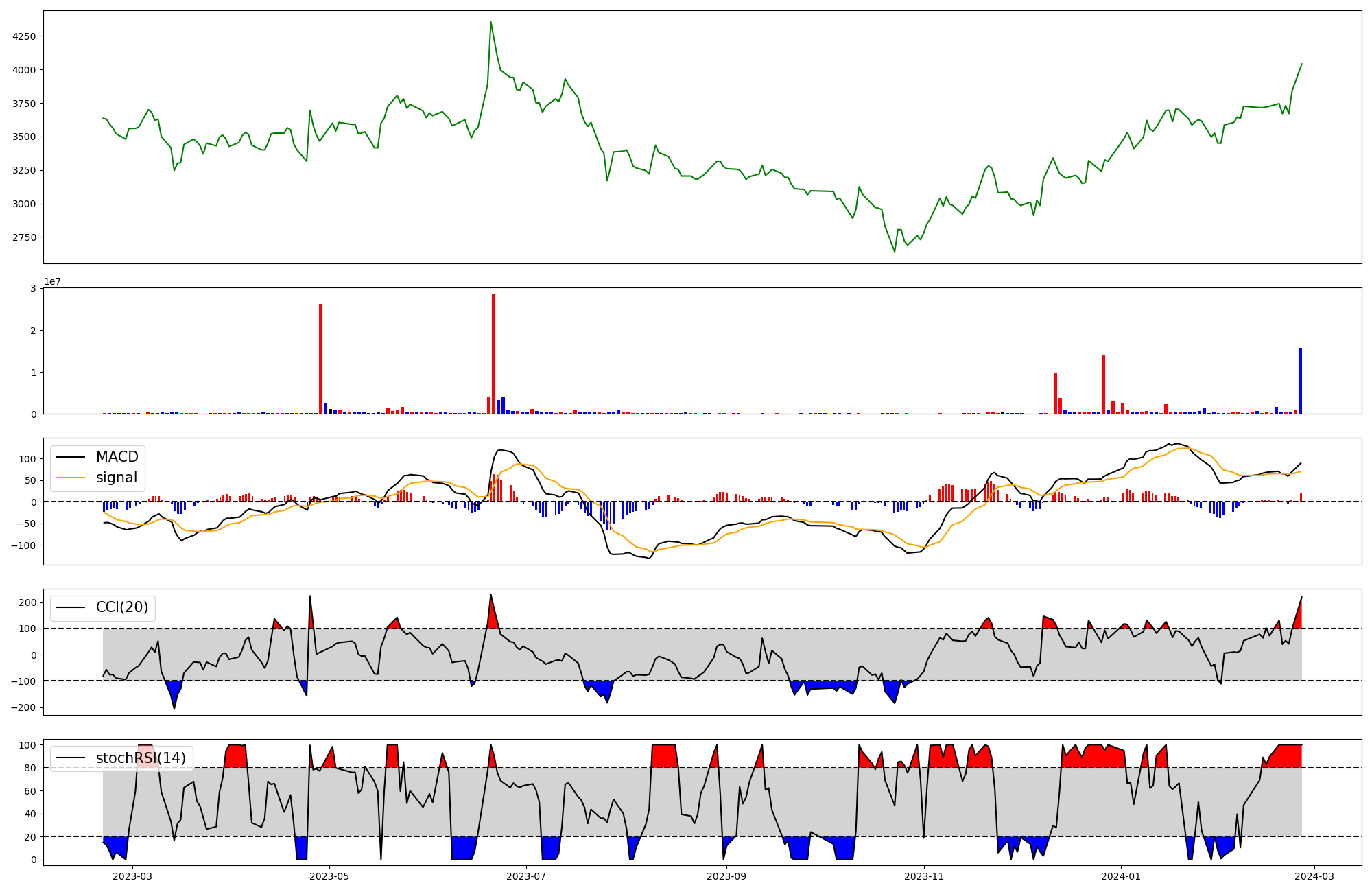Click the -200 tick on CCI axis

tap(23, 707)
